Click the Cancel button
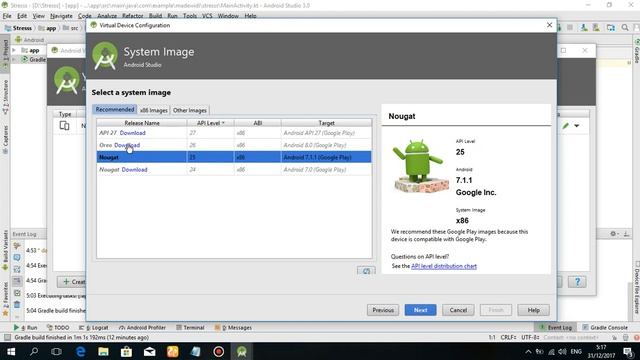This screenshot has width=640, height=360. click(x=458, y=310)
